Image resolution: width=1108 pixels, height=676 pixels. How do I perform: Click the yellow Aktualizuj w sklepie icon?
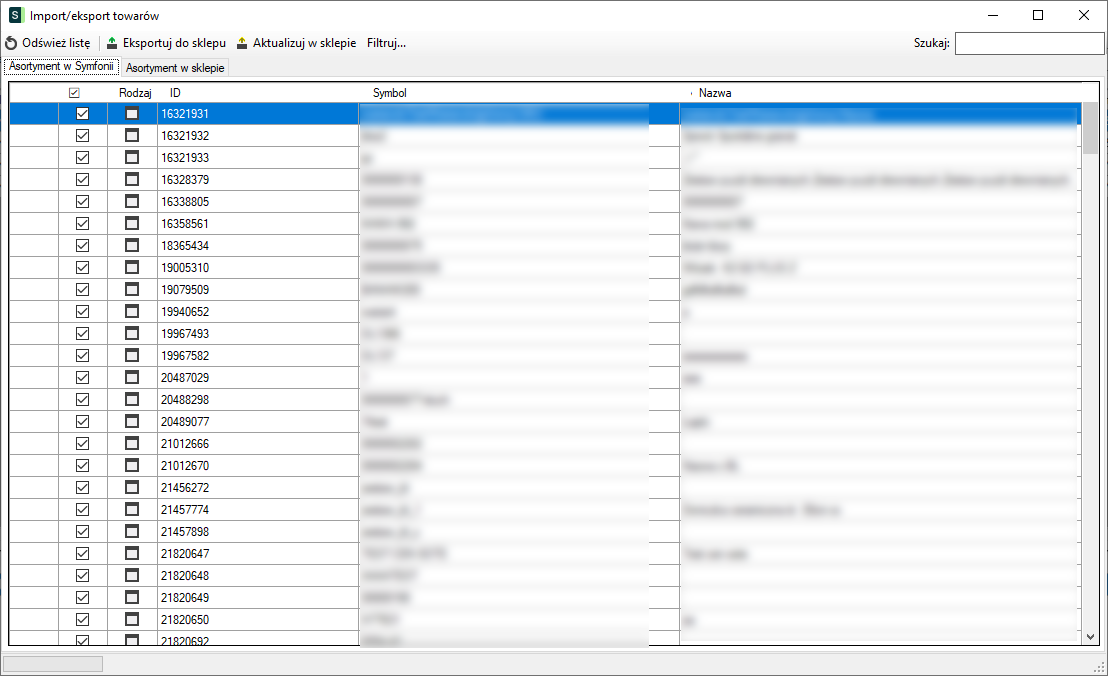(x=242, y=43)
